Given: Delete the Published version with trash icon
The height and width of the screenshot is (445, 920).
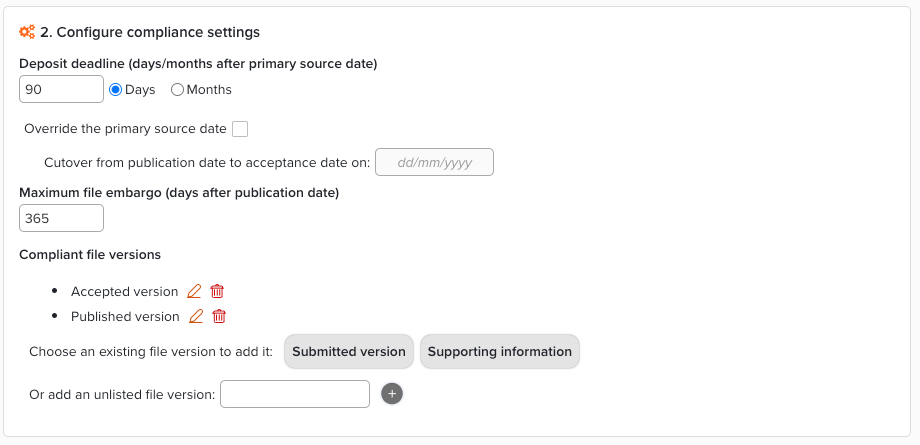Looking at the screenshot, I should [220, 316].
